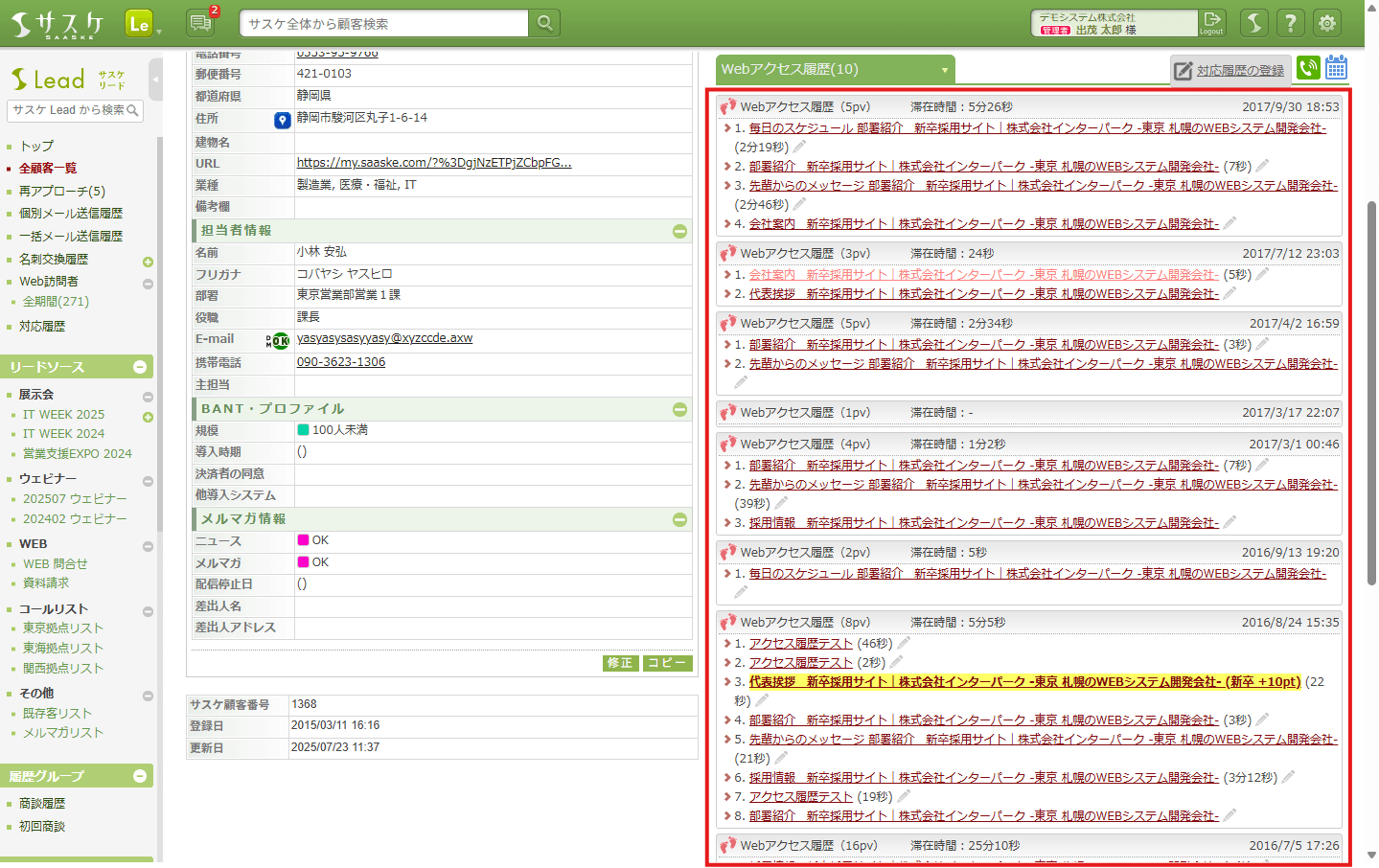Collapse the 担当者情報 section
The height and width of the screenshot is (868, 1379).
click(679, 231)
